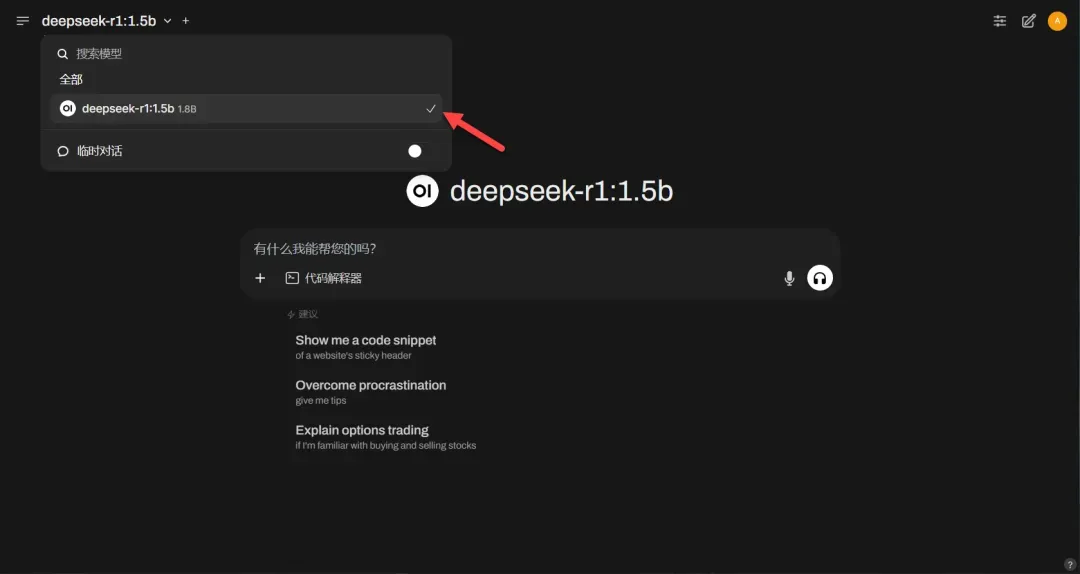Click the 1.8B size label
The image size is (1080, 574).
187,109
